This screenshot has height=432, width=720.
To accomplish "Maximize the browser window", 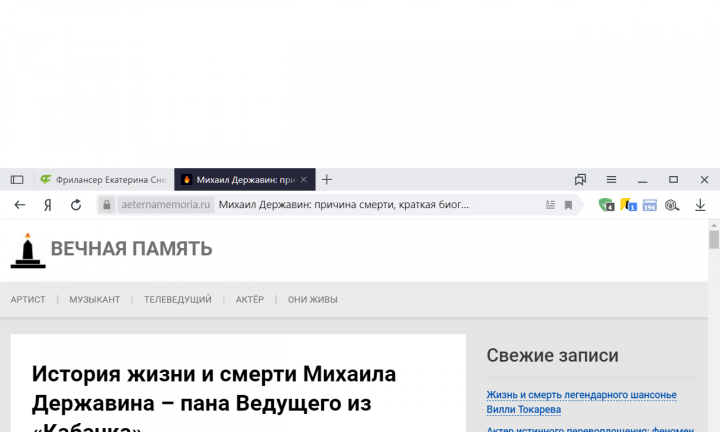I will pos(673,180).
